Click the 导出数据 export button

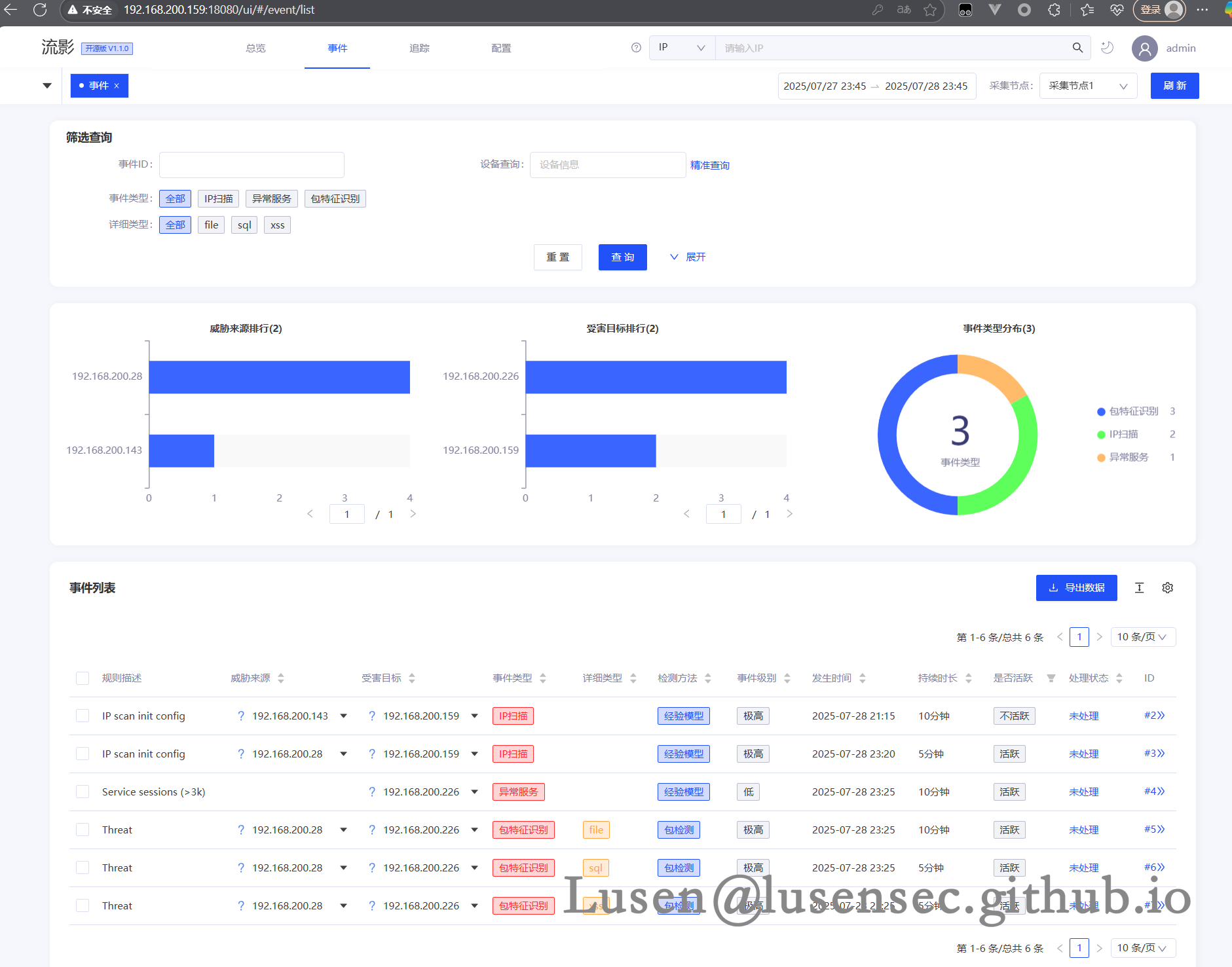(x=1076, y=588)
